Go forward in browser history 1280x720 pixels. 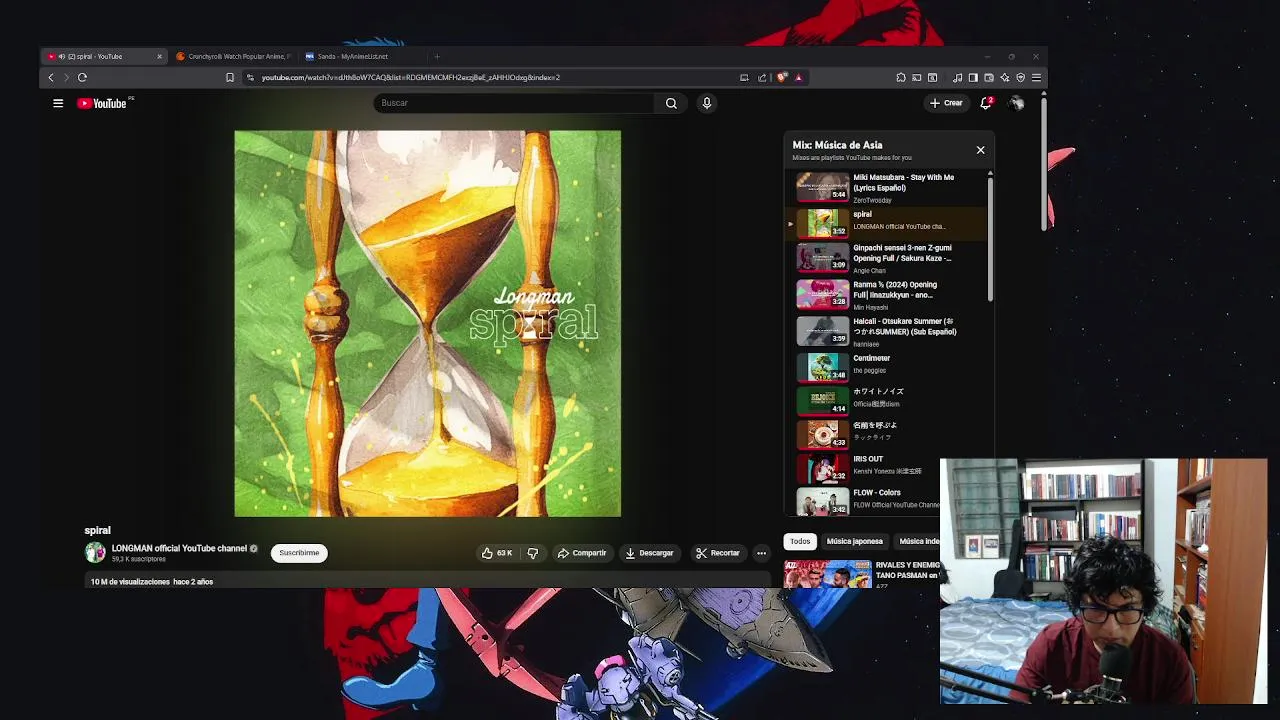click(x=66, y=77)
